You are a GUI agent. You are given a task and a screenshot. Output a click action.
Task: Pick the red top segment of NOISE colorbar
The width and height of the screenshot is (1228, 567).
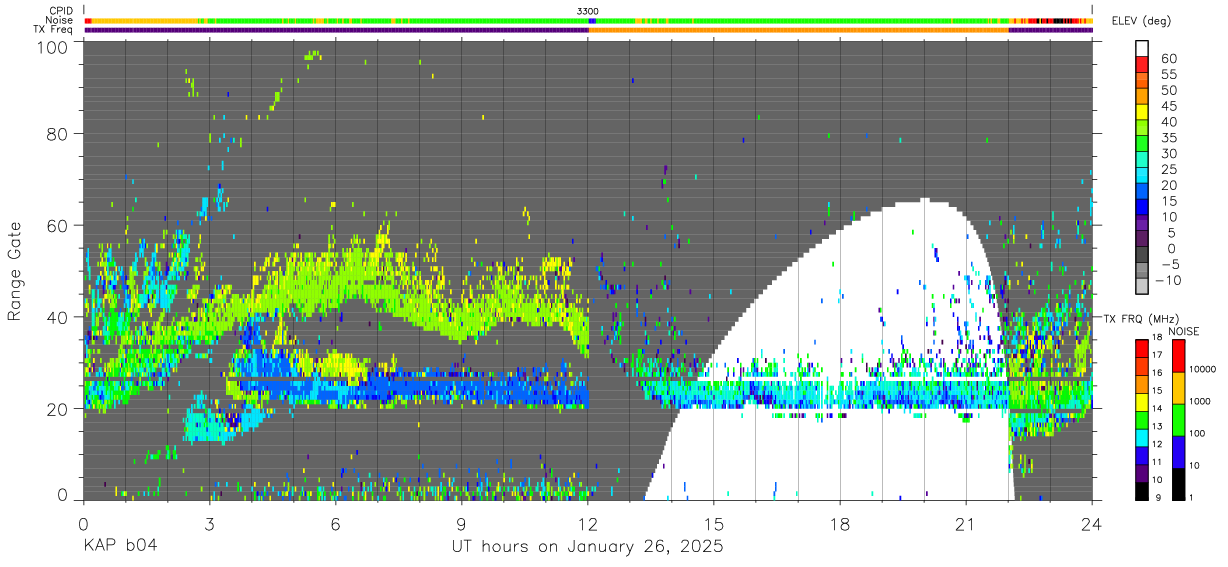tap(1177, 356)
